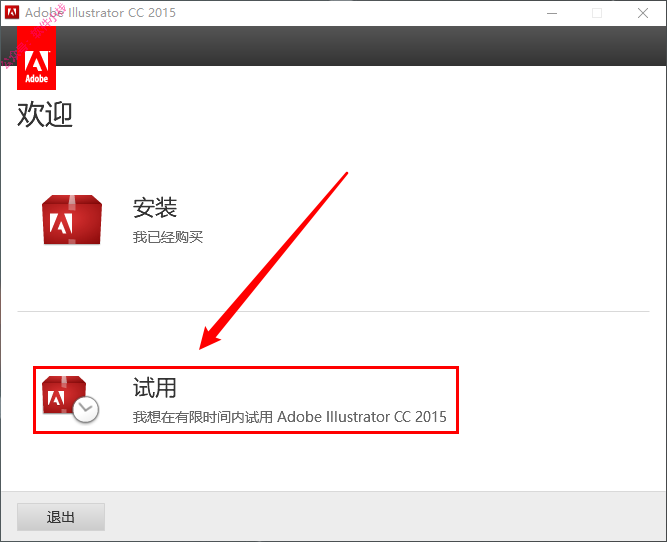Select the 安装 (Install) heading
Image resolution: width=667 pixels, height=542 pixels.
click(155, 208)
